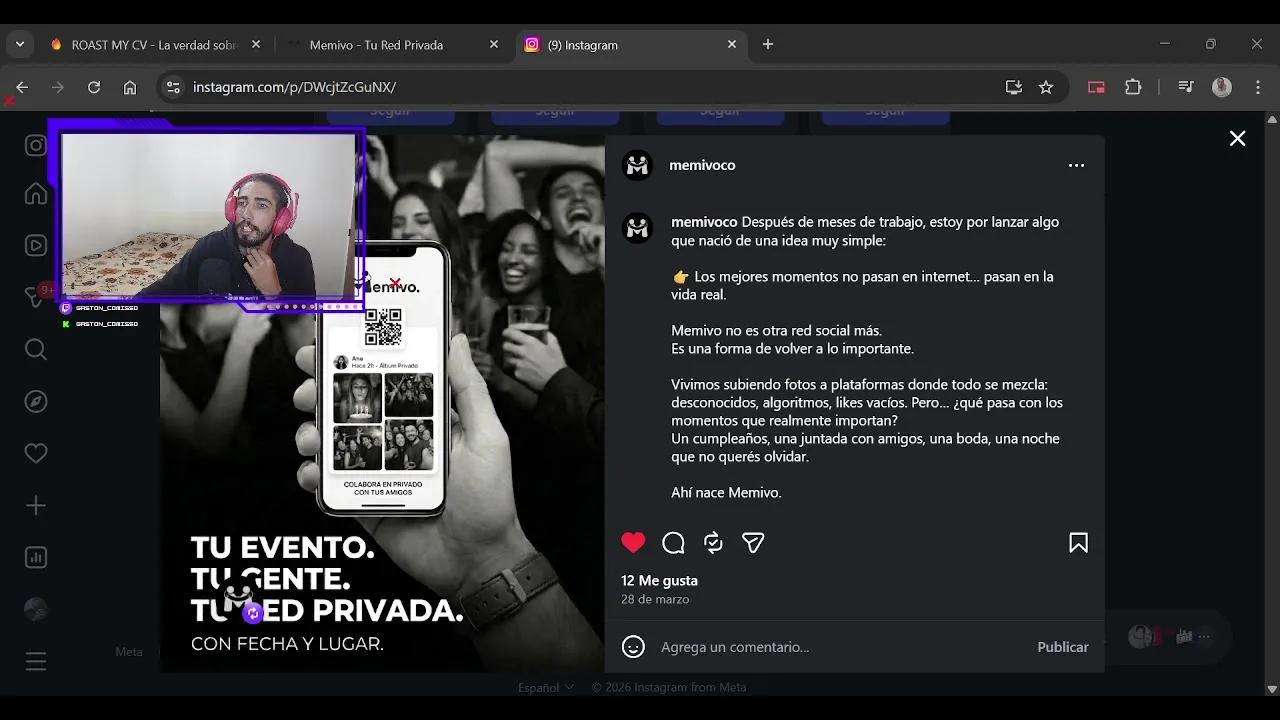The width and height of the screenshot is (1280, 720).
Task: Open the dashboard chart icon in sidebar
Action: [x=36, y=557]
